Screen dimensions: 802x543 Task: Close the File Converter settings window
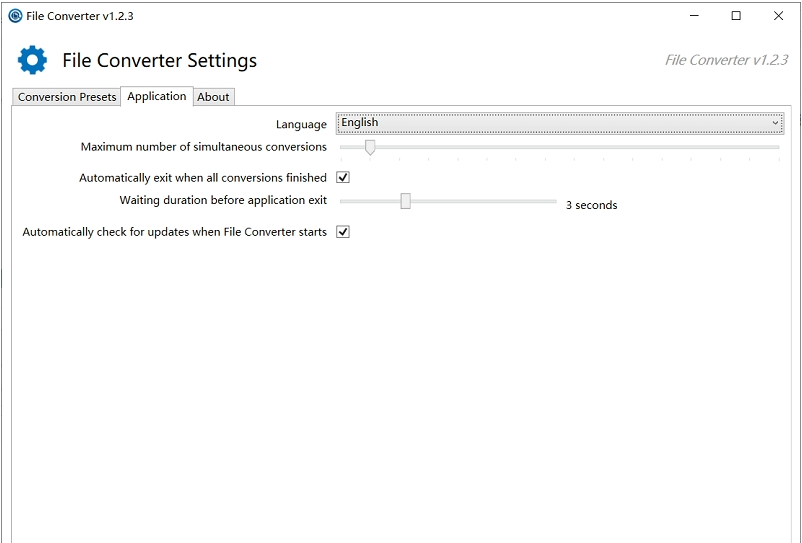(778, 16)
